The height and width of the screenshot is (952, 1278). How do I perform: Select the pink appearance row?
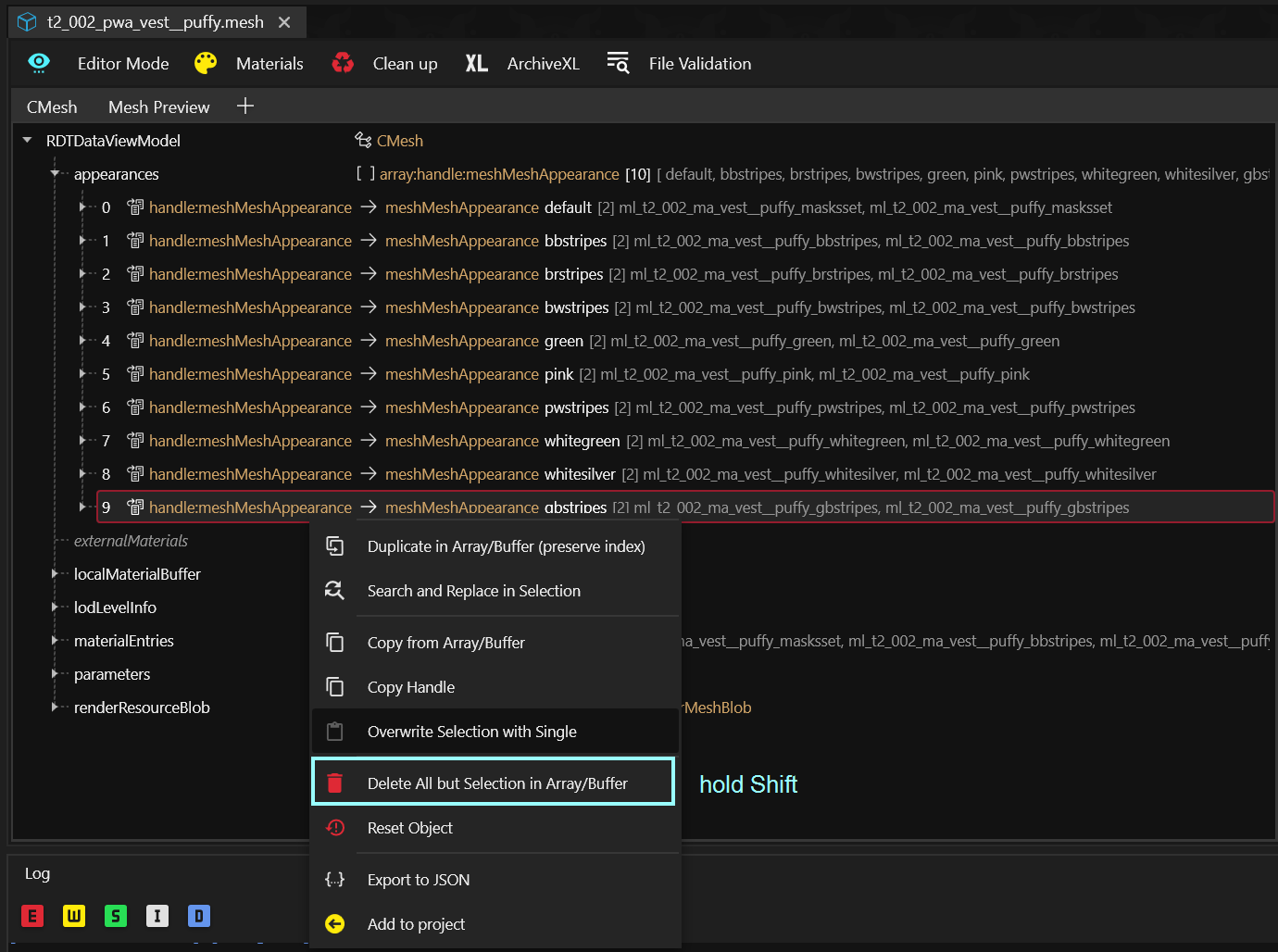(x=558, y=374)
